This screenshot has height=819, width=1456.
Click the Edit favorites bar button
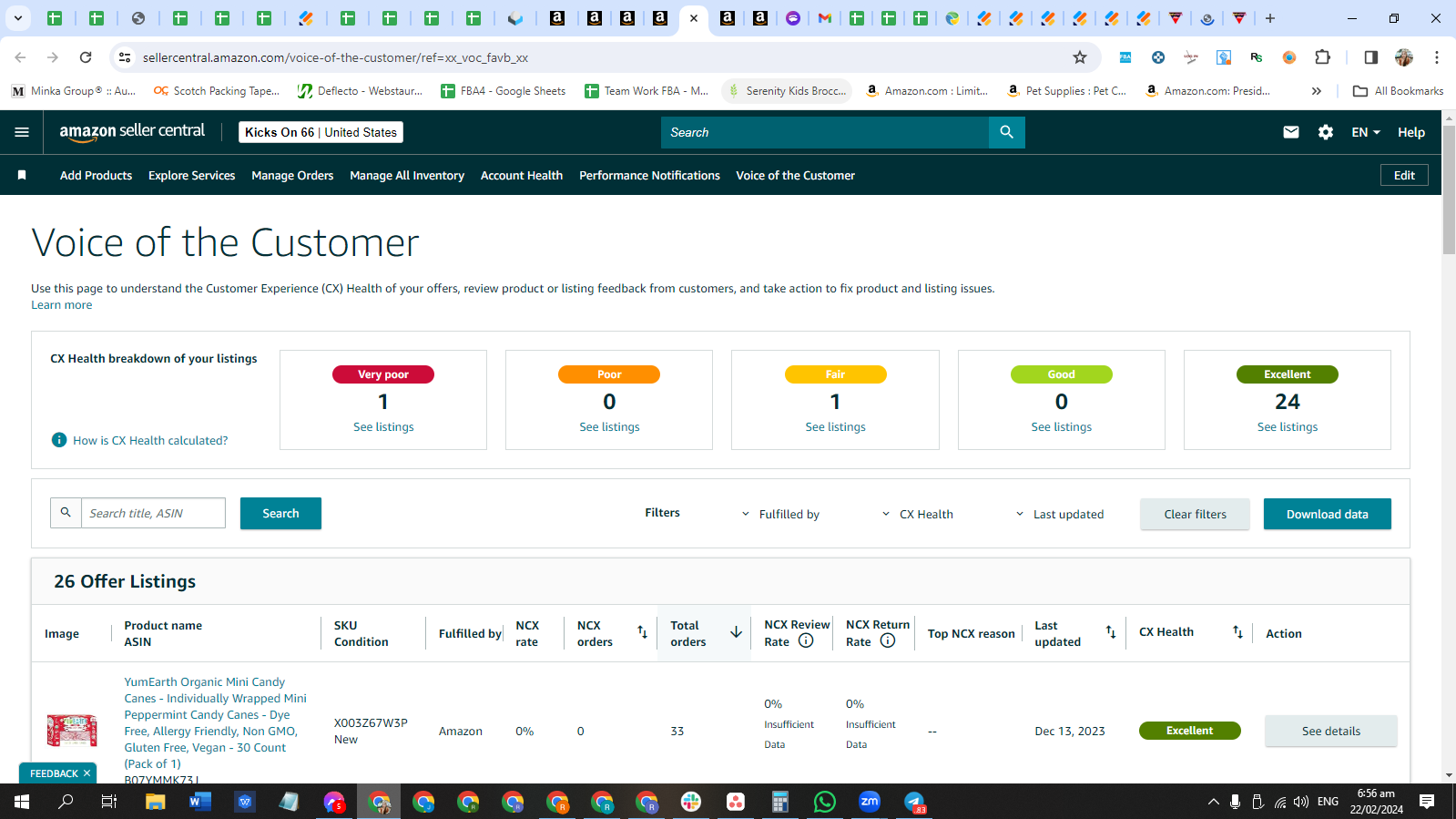(1404, 175)
